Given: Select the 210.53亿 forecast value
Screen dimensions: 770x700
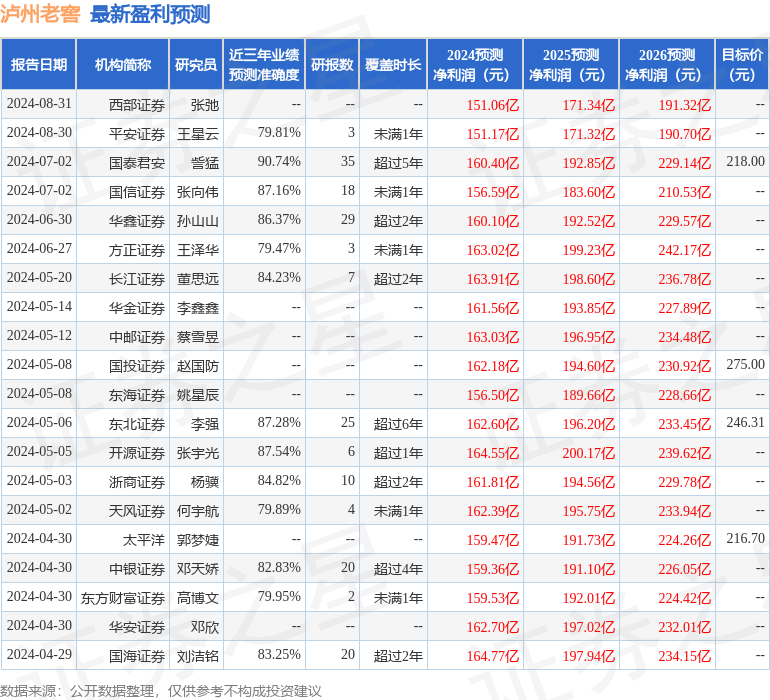Looking at the screenshot, I should tap(685, 192).
